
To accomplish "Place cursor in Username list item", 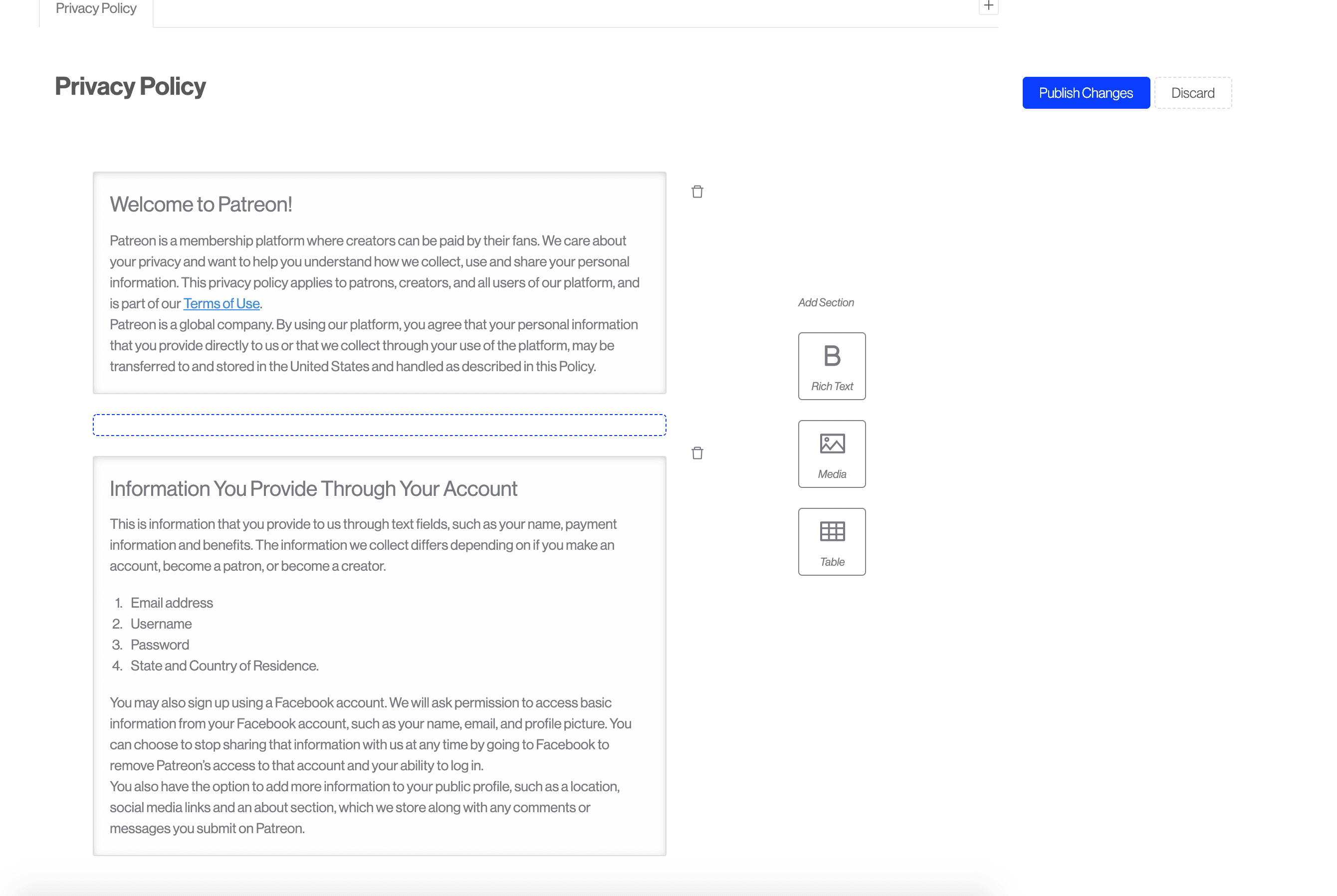I will click(x=161, y=624).
